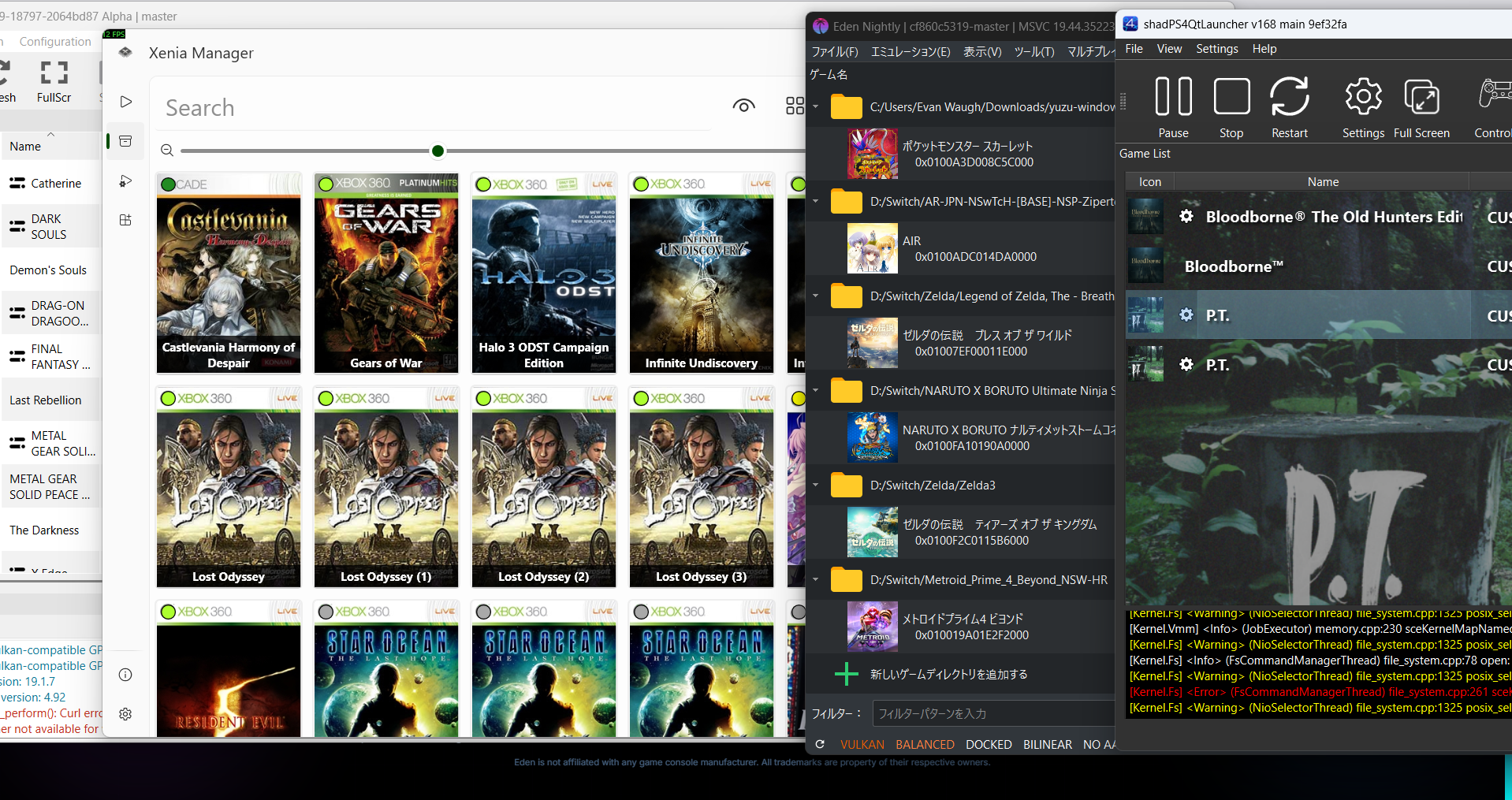Click the Icon column header in shadPS4
This screenshot has height=800, width=1512.
tap(1150, 182)
